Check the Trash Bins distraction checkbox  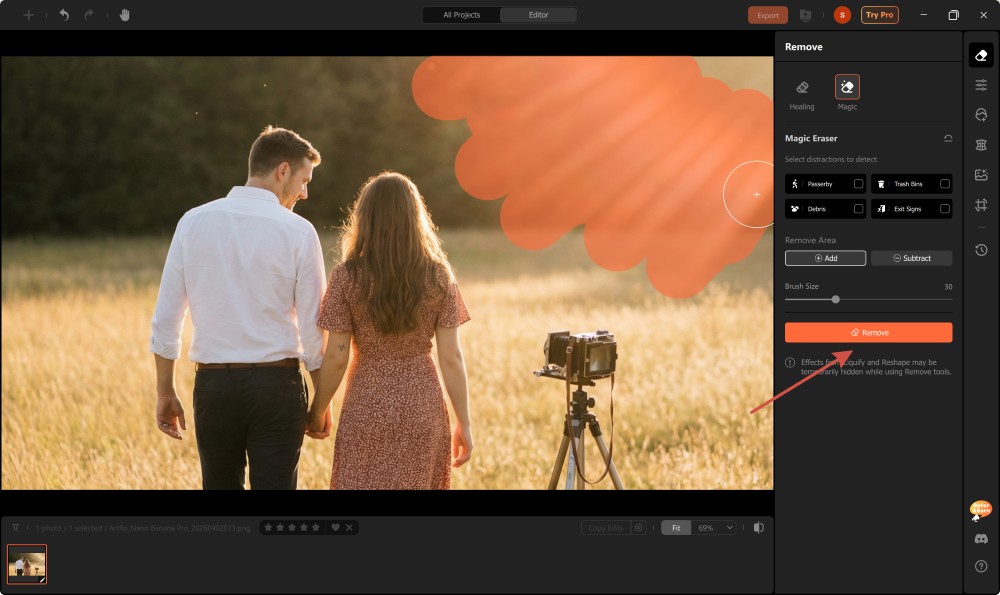click(944, 184)
